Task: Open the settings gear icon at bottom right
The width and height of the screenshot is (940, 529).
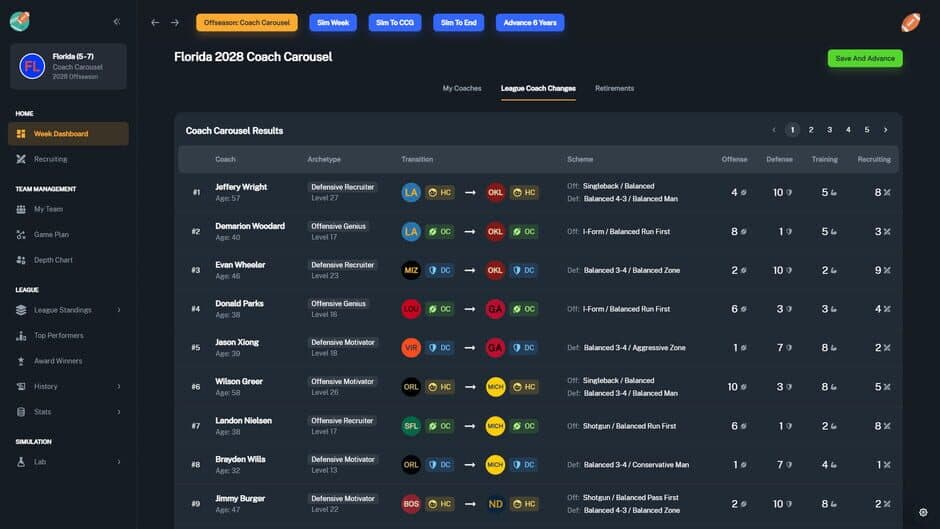Action: (922, 512)
